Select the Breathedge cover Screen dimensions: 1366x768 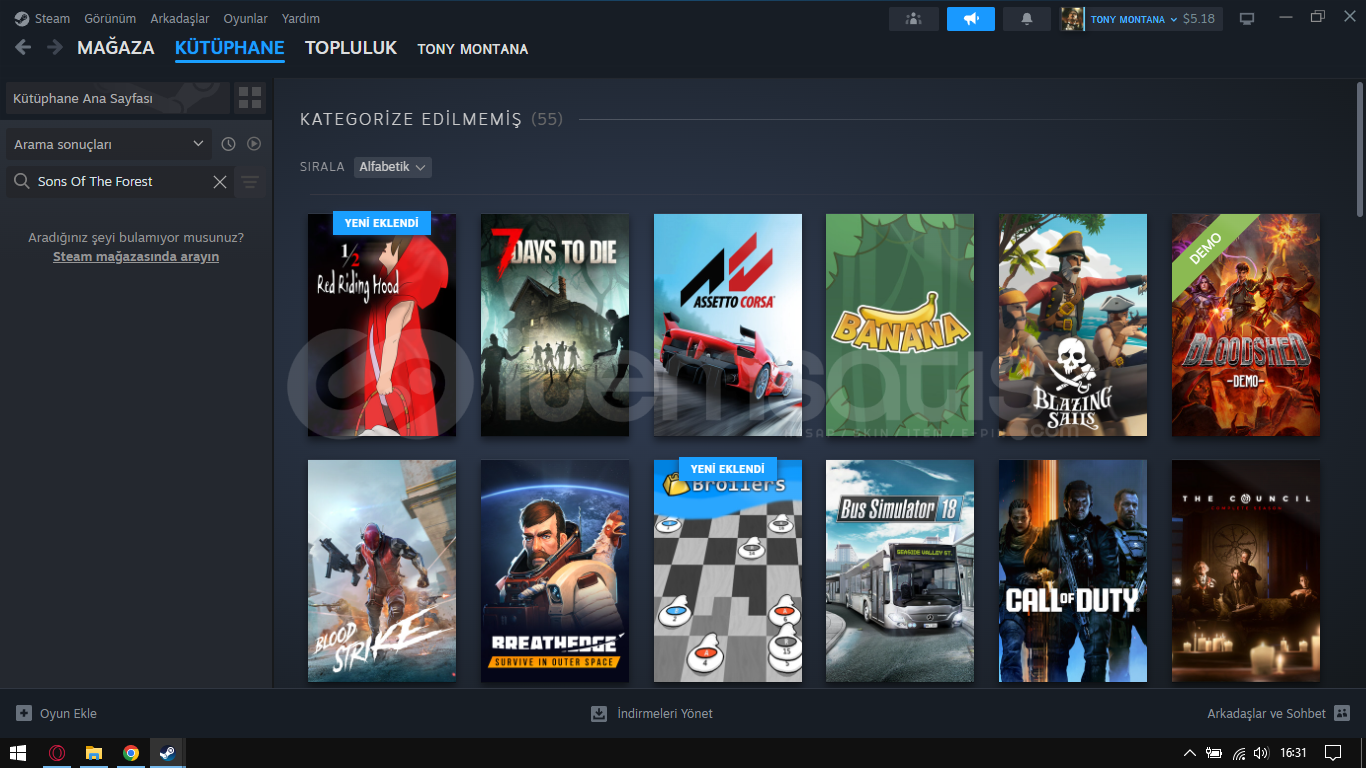click(x=555, y=571)
